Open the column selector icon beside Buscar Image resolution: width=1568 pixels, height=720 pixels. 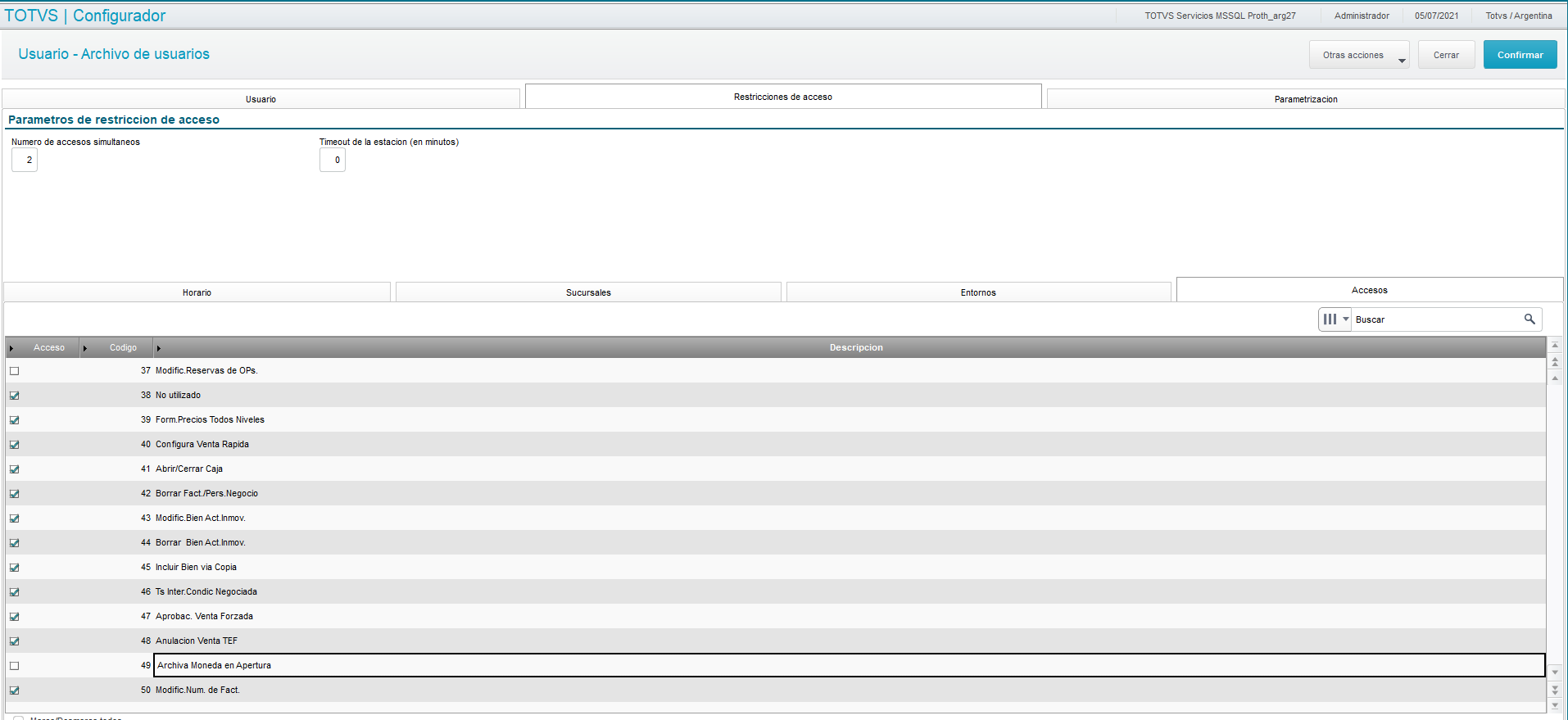[1335, 319]
